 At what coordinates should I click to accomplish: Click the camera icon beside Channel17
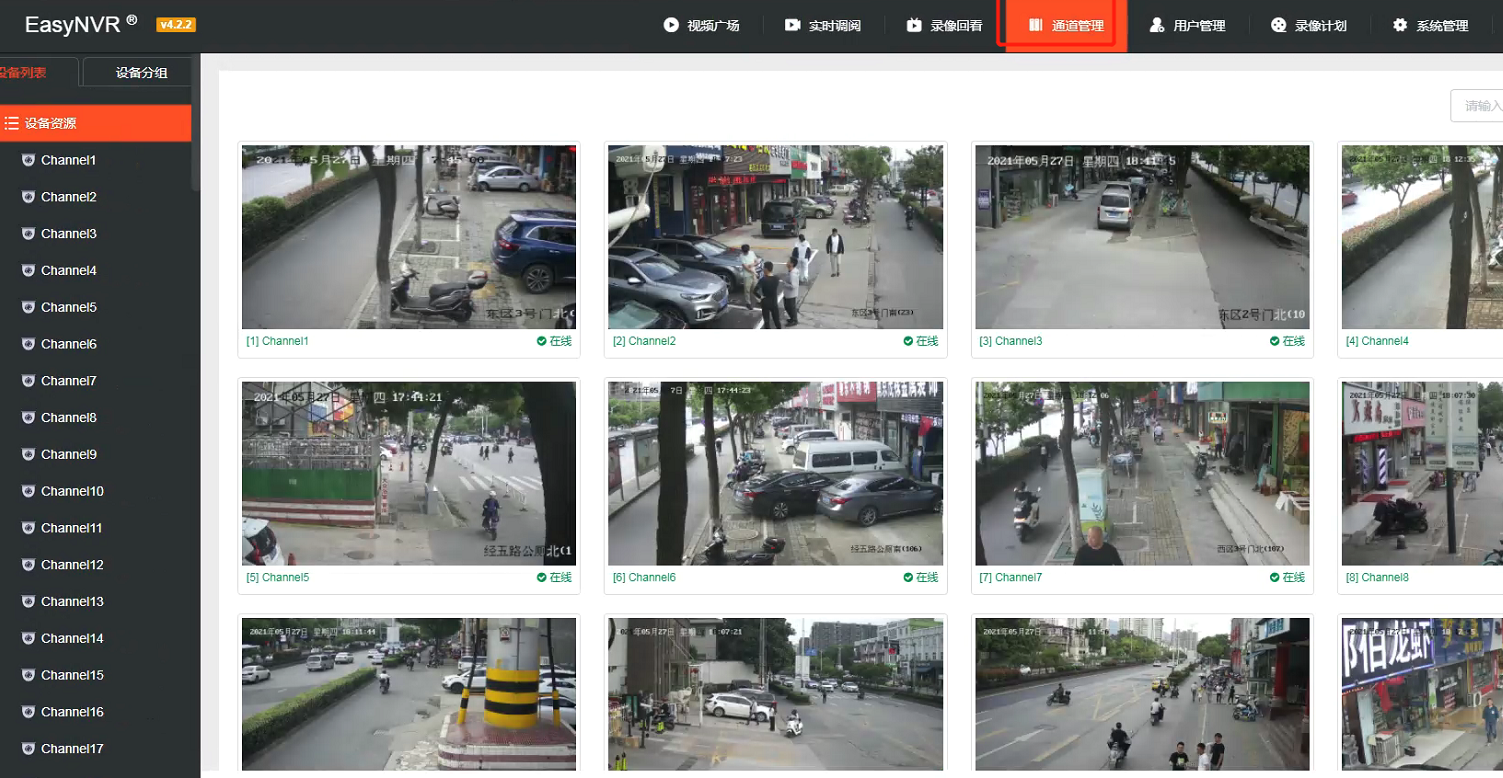point(28,749)
